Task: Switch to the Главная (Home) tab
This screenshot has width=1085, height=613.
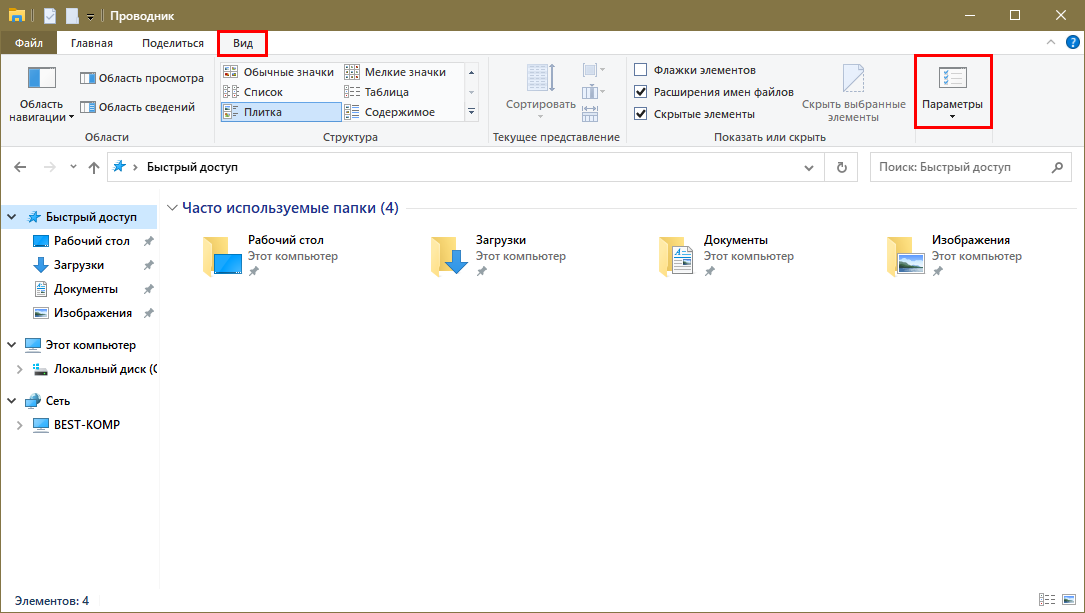Action: click(92, 43)
